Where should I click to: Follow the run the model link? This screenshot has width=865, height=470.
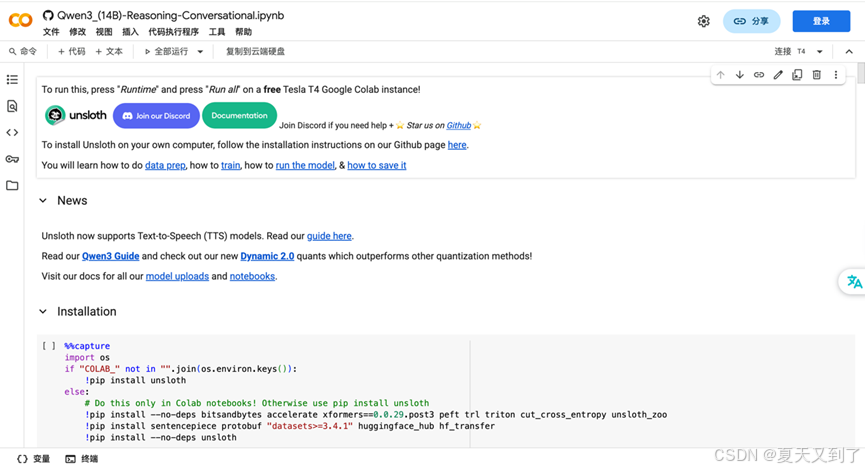pos(305,165)
